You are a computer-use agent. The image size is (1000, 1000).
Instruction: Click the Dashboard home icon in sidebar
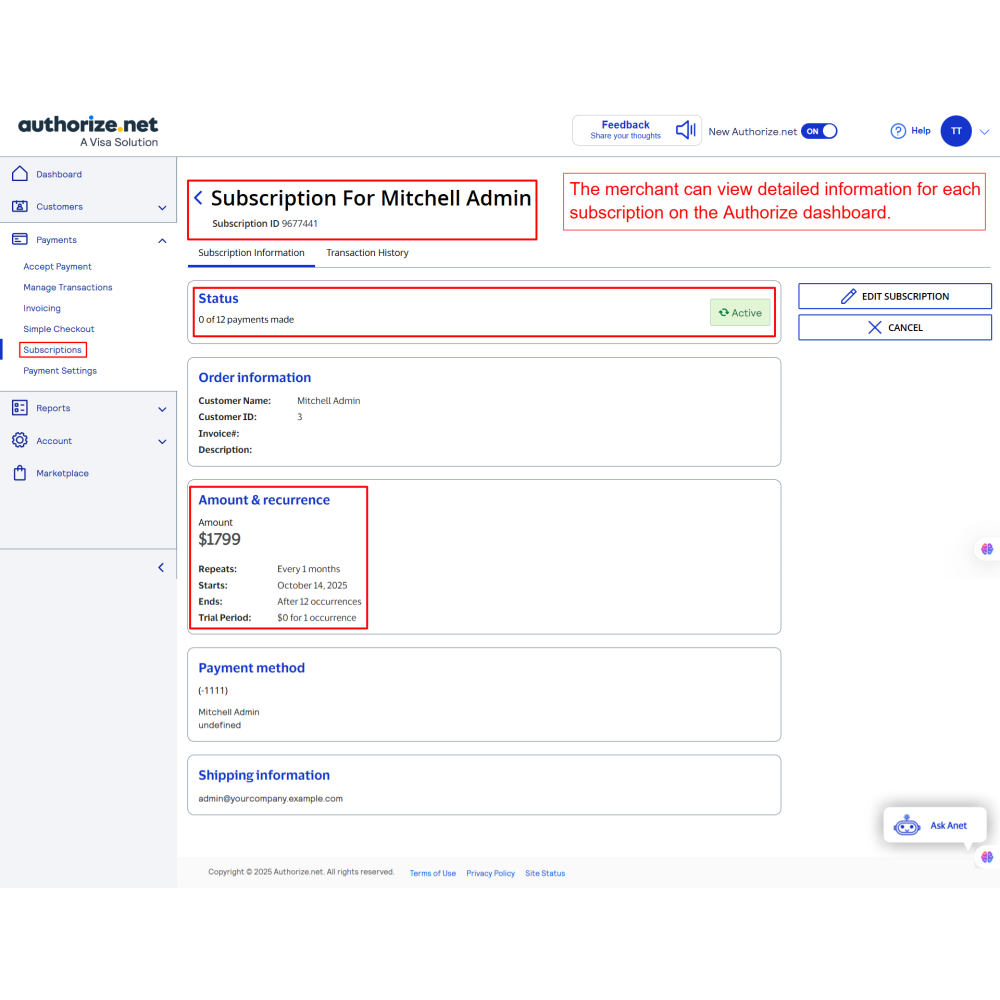pos(19,174)
